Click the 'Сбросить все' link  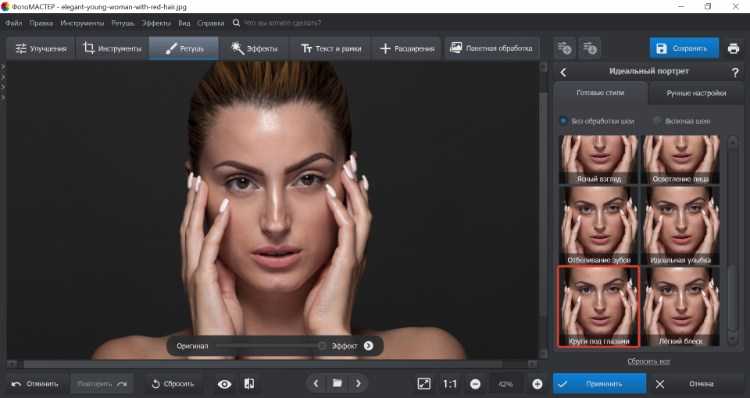[649, 362]
